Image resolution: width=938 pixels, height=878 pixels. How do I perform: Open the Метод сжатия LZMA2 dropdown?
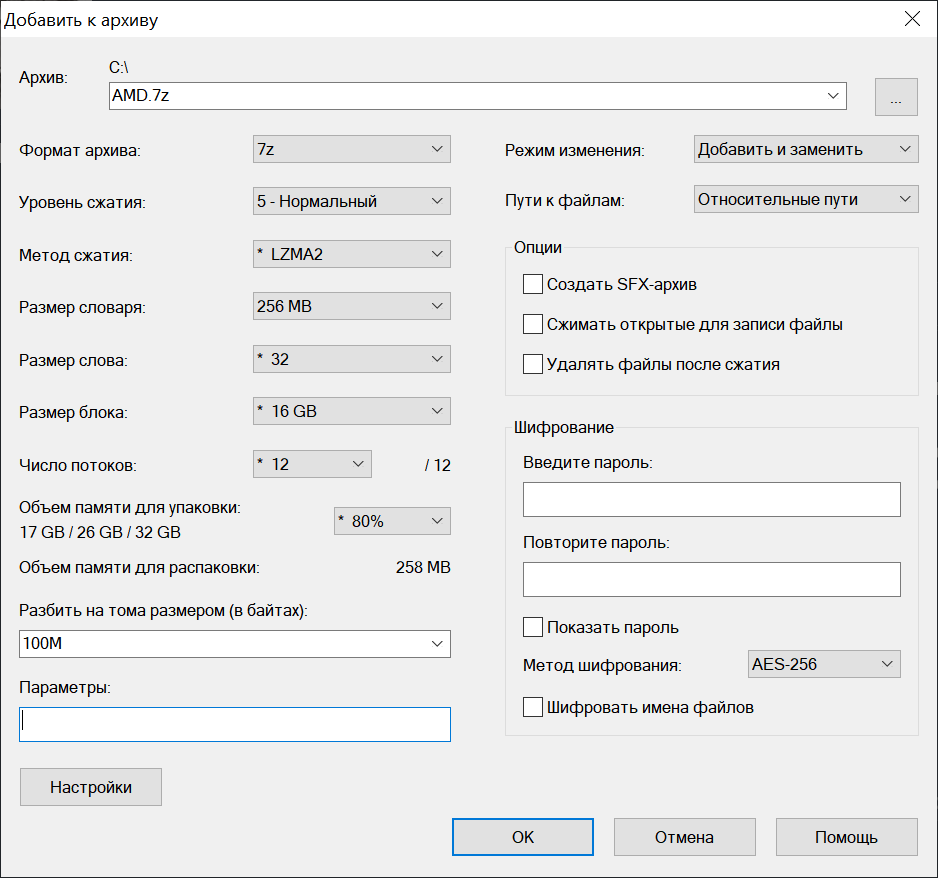[x=351, y=254]
